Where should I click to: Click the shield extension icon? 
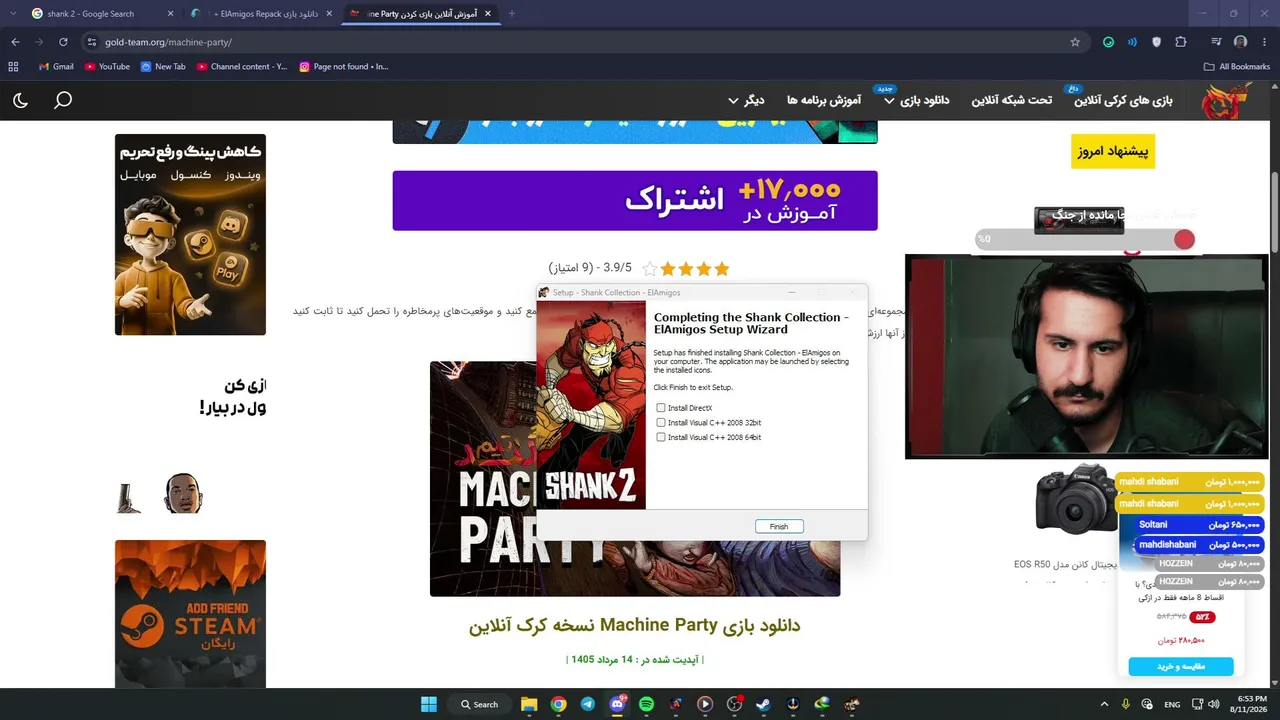pos(1157,42)
